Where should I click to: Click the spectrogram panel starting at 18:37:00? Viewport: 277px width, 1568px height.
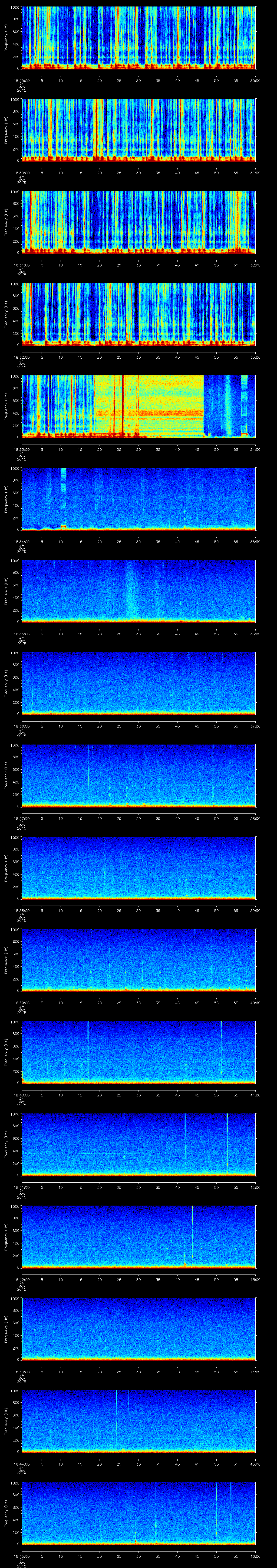pos(138,775)
